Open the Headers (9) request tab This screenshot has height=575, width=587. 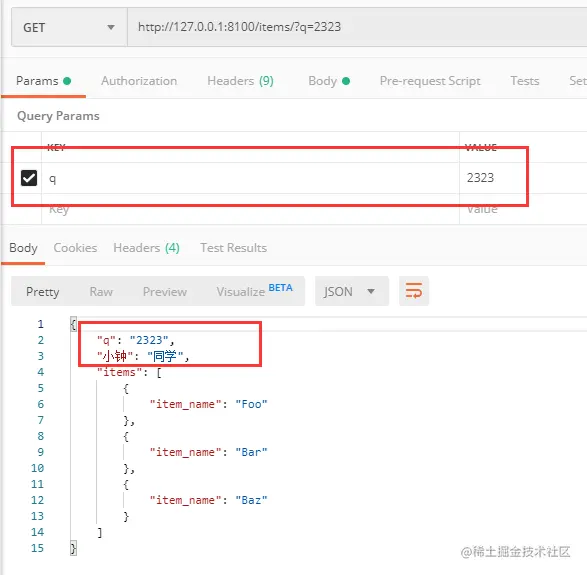pyautogui.click(x=240, y=81)
